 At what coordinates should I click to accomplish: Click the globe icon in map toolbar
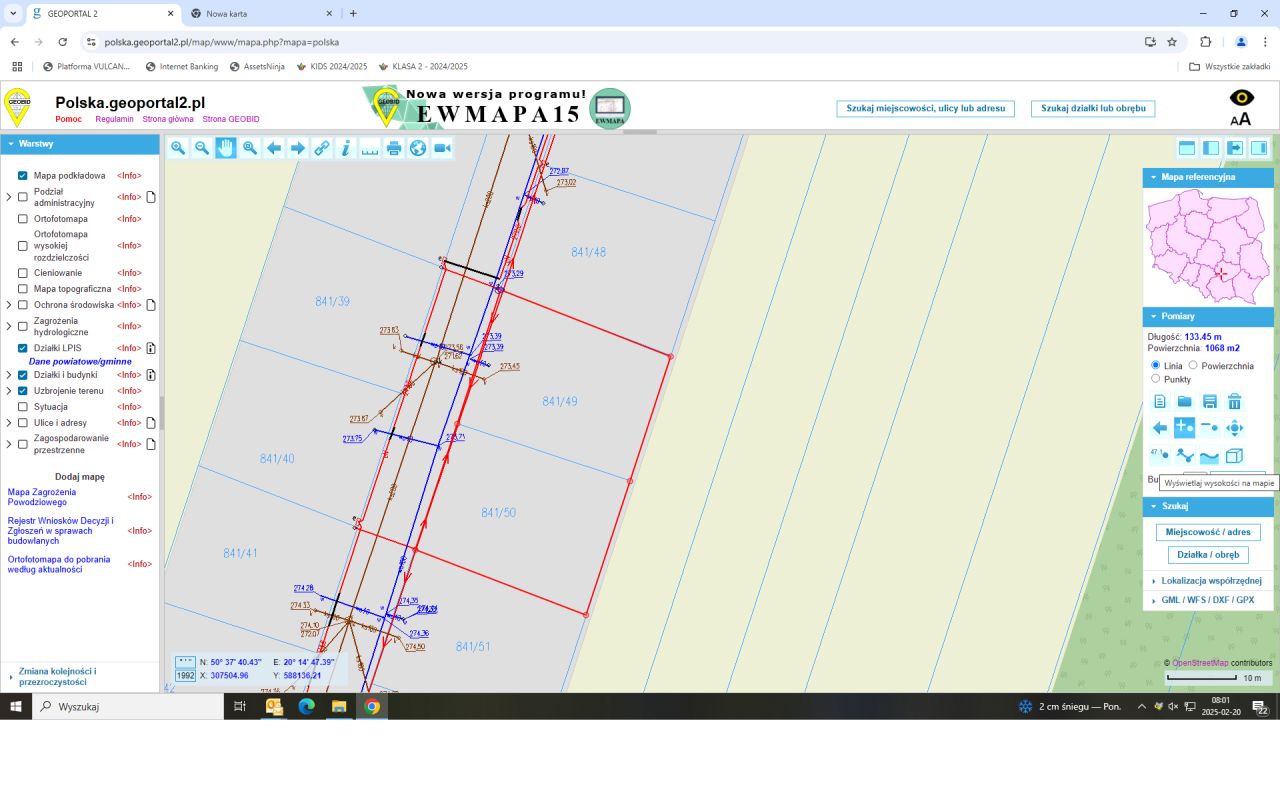(418, 148)
